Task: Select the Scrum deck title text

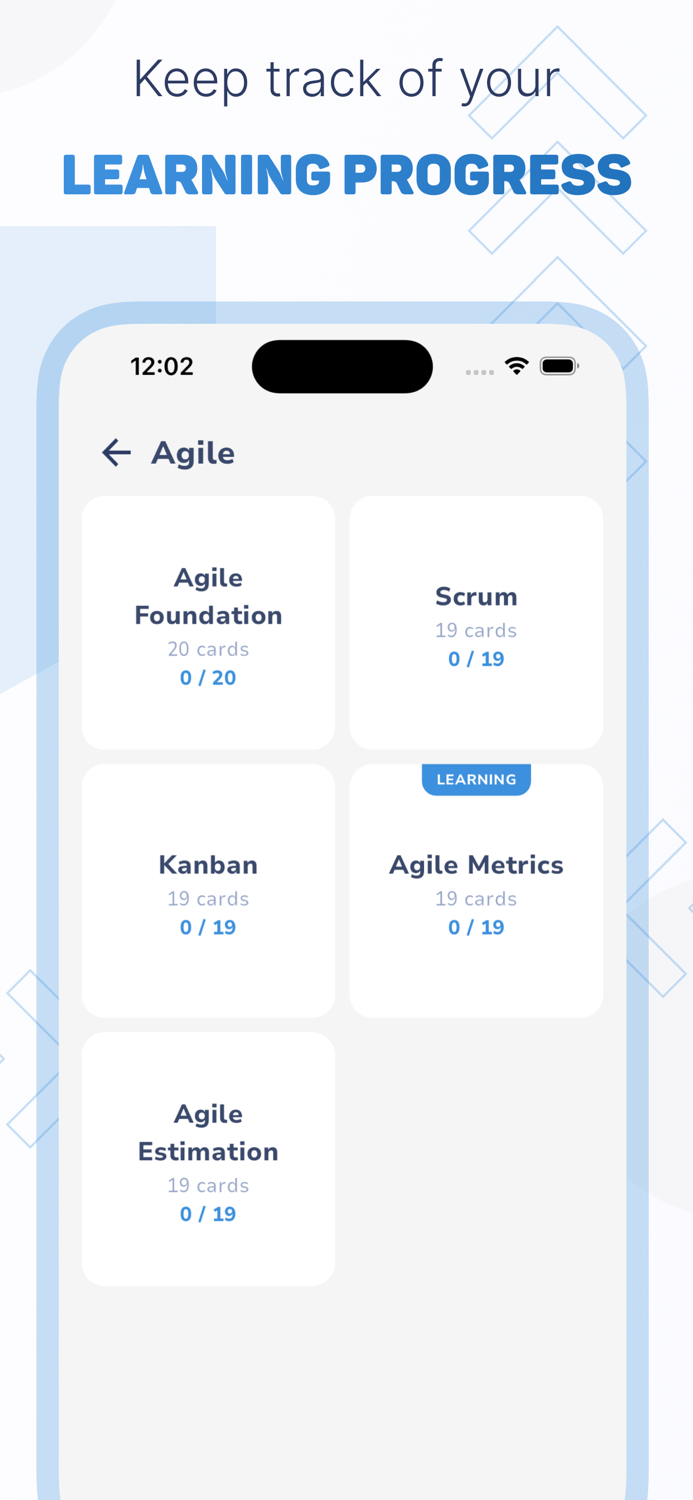Action: pos(476,596)
